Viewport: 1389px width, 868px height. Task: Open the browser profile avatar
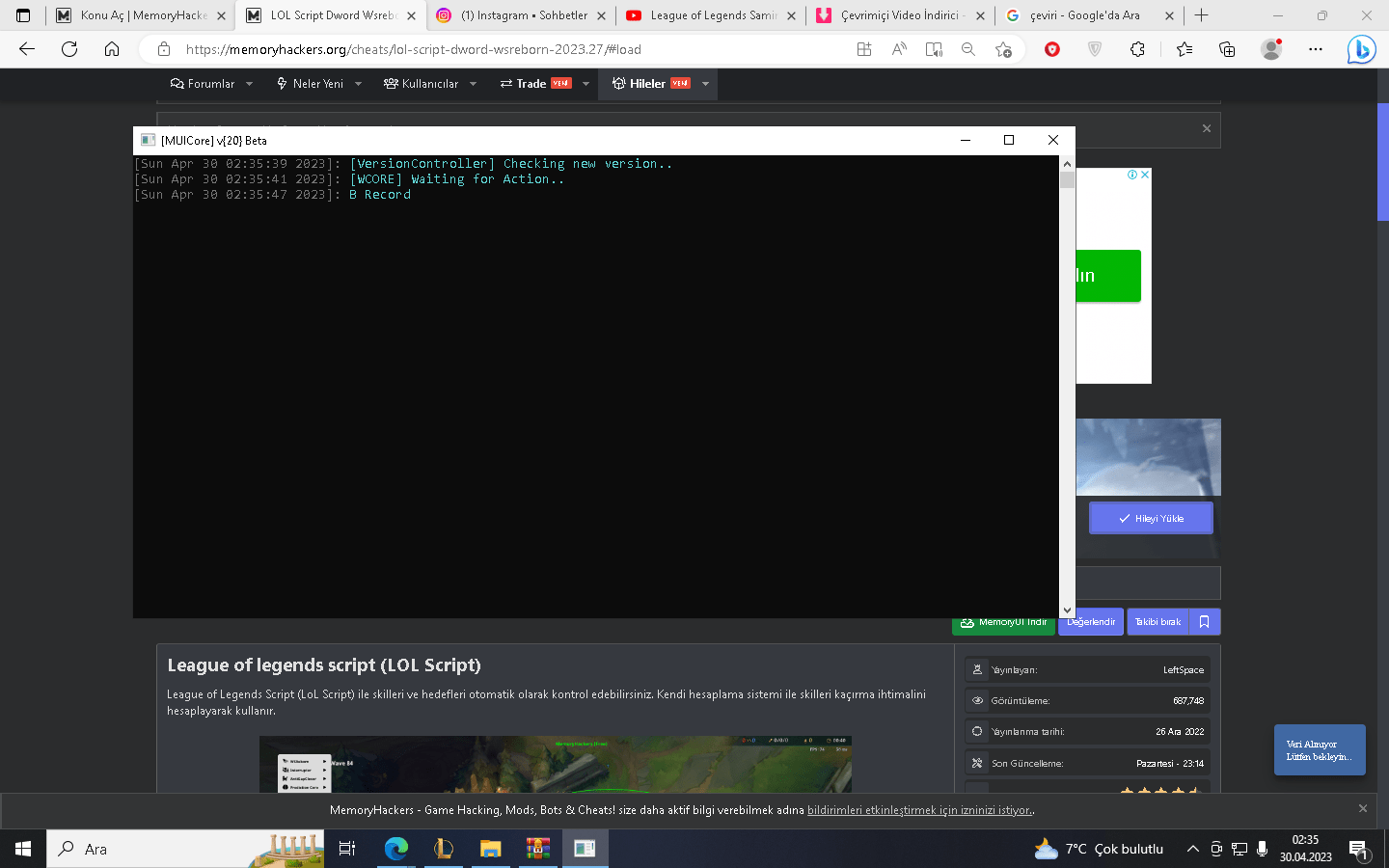1271,49
